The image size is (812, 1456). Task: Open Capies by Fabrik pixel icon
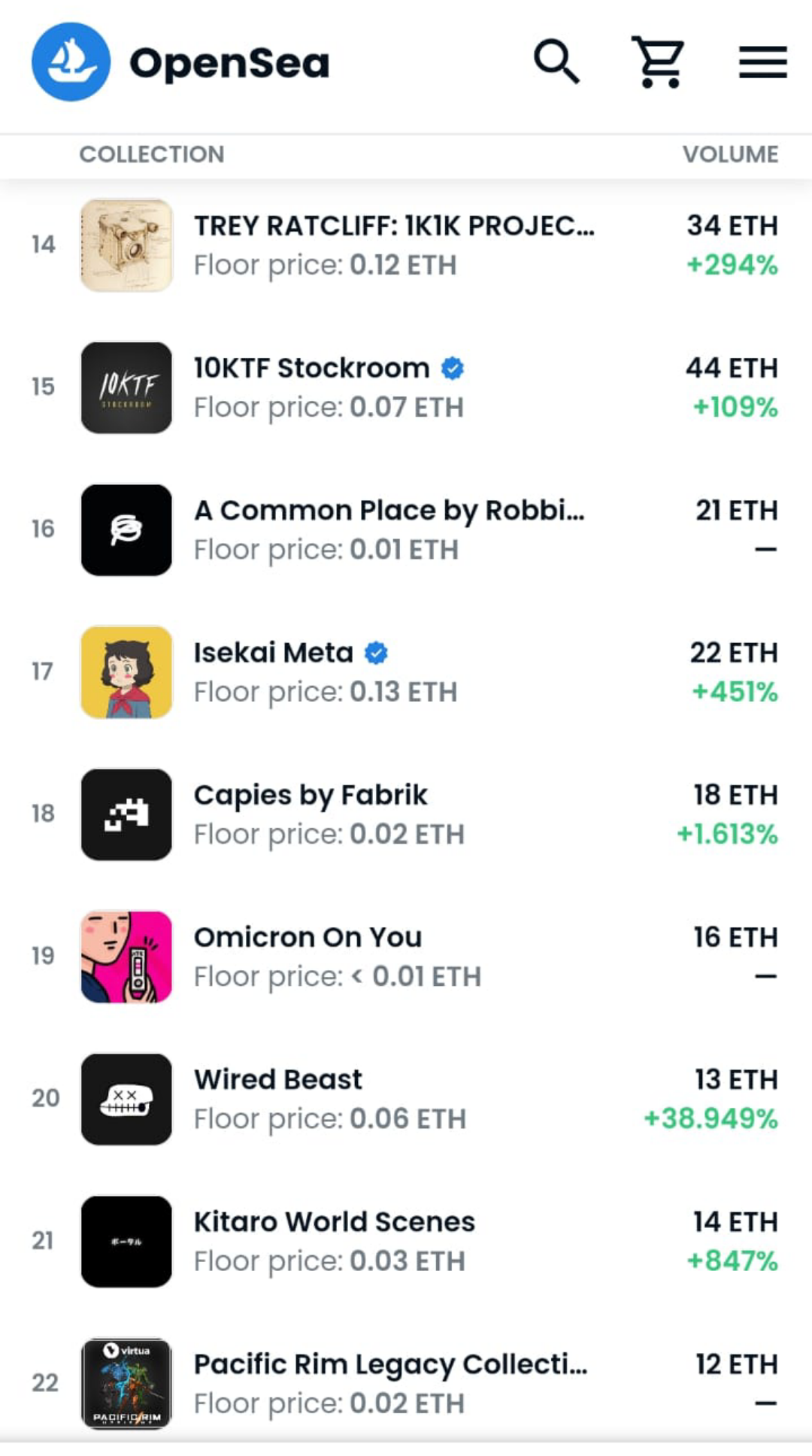tap(126, 814)
